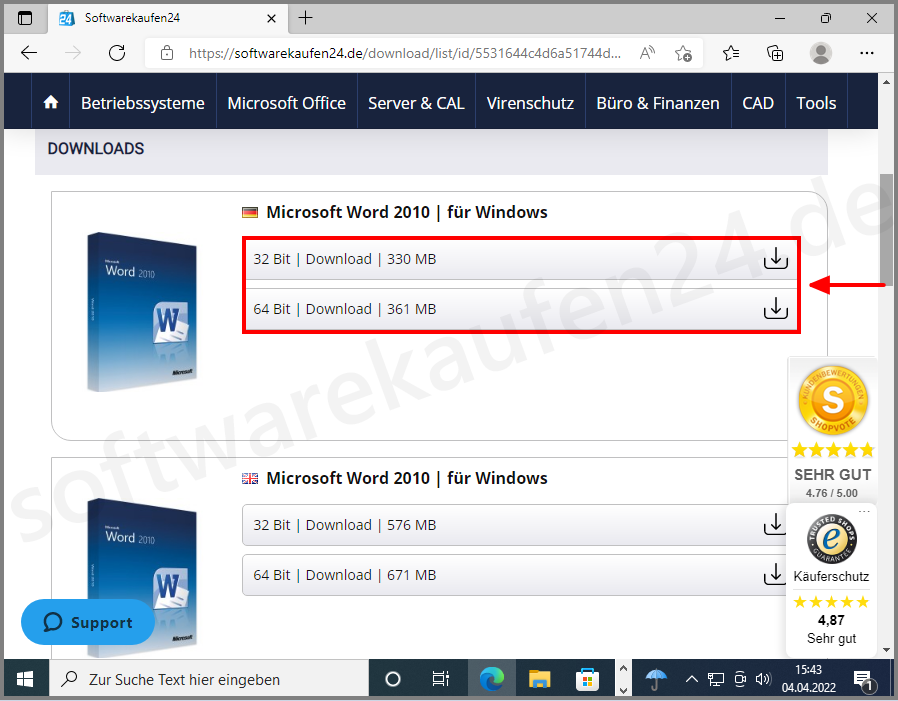Open Edge Settings and more menu
Viewport: 898px width, 701px height.
click(x=867, y=53)
